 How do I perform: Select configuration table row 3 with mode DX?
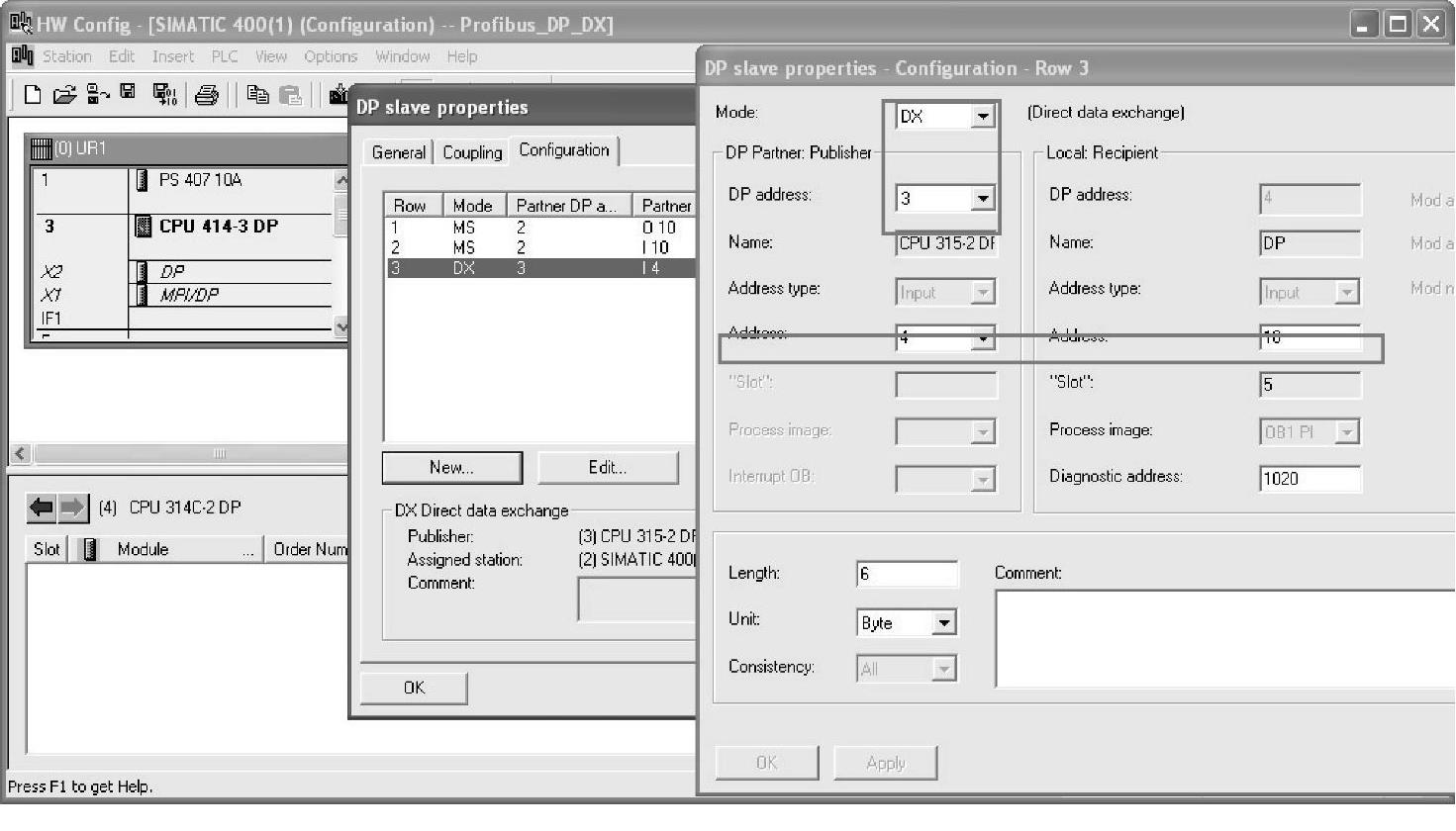(539, 268)
